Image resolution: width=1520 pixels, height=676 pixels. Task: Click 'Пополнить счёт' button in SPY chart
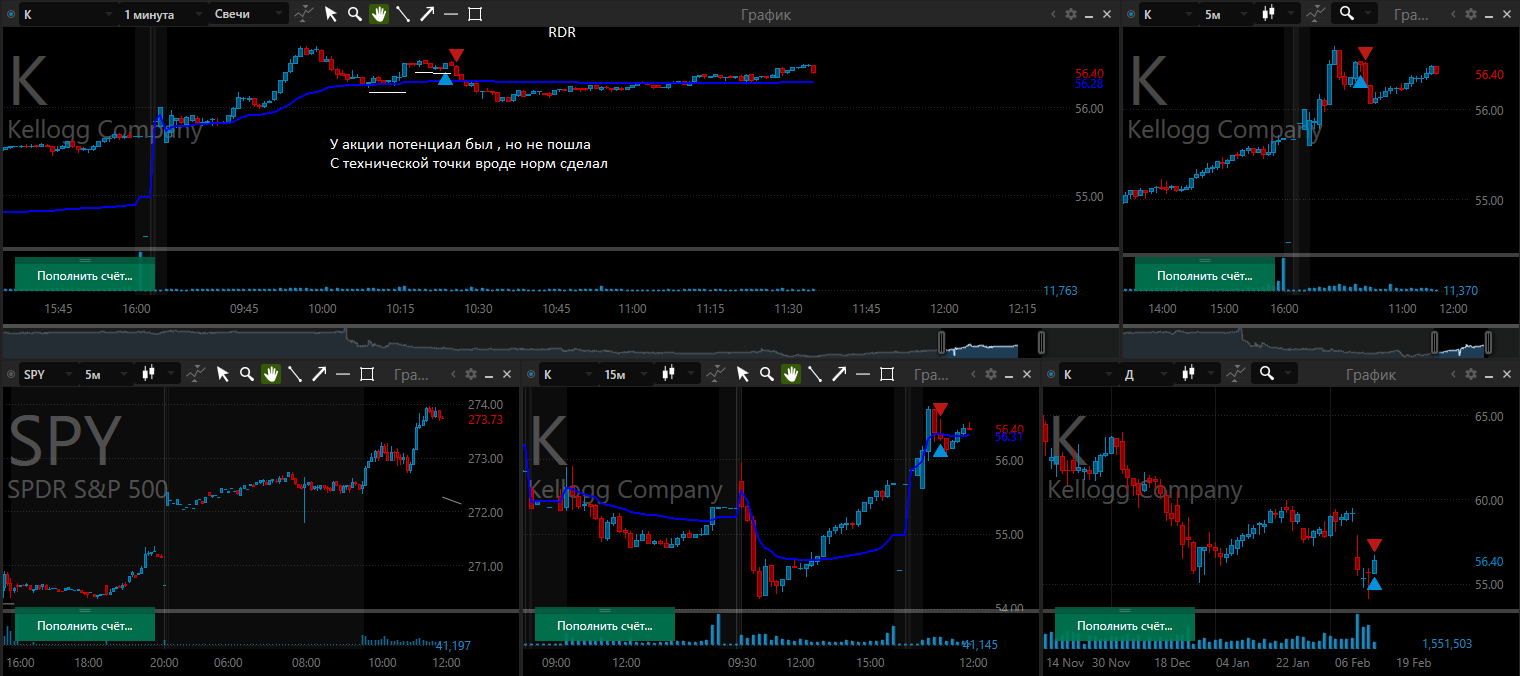point(85,625)
